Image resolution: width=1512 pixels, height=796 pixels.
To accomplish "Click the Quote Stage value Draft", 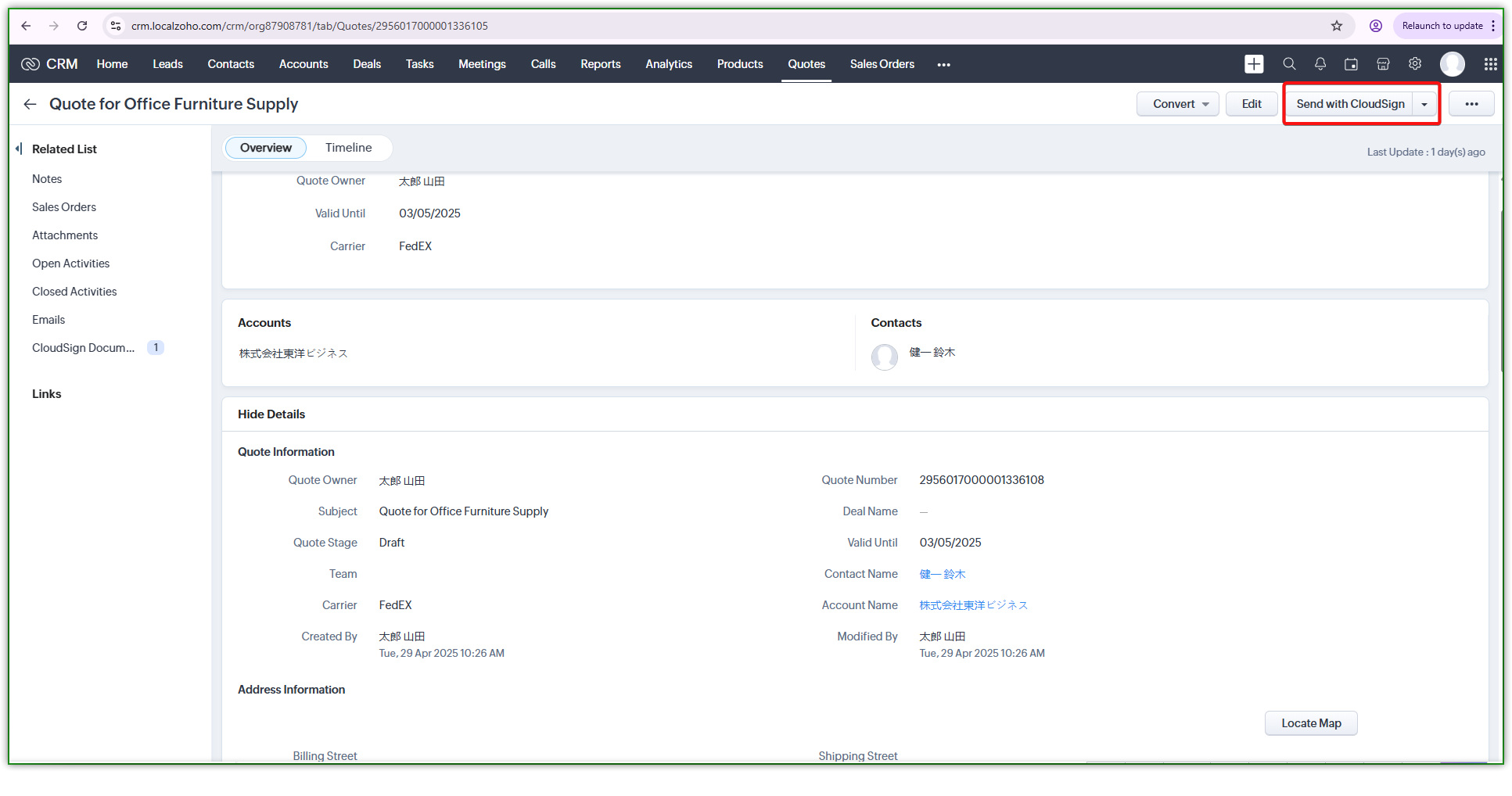I will pyautogui.click(x=392, y=543).
